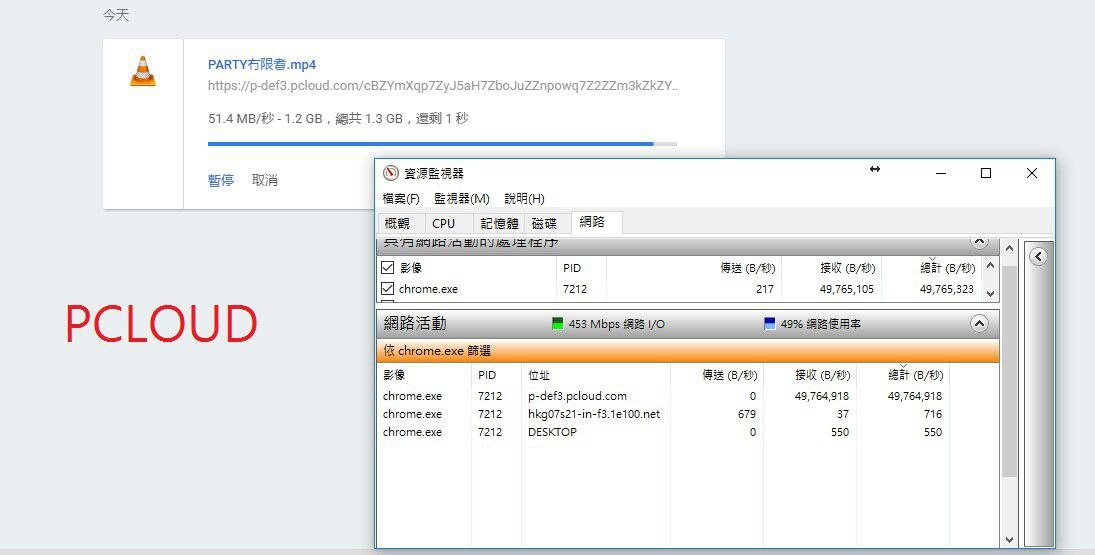
Task: Select the hkg07s21-in-f3.1e100.net connection row
Action: [x=662, y=414]
